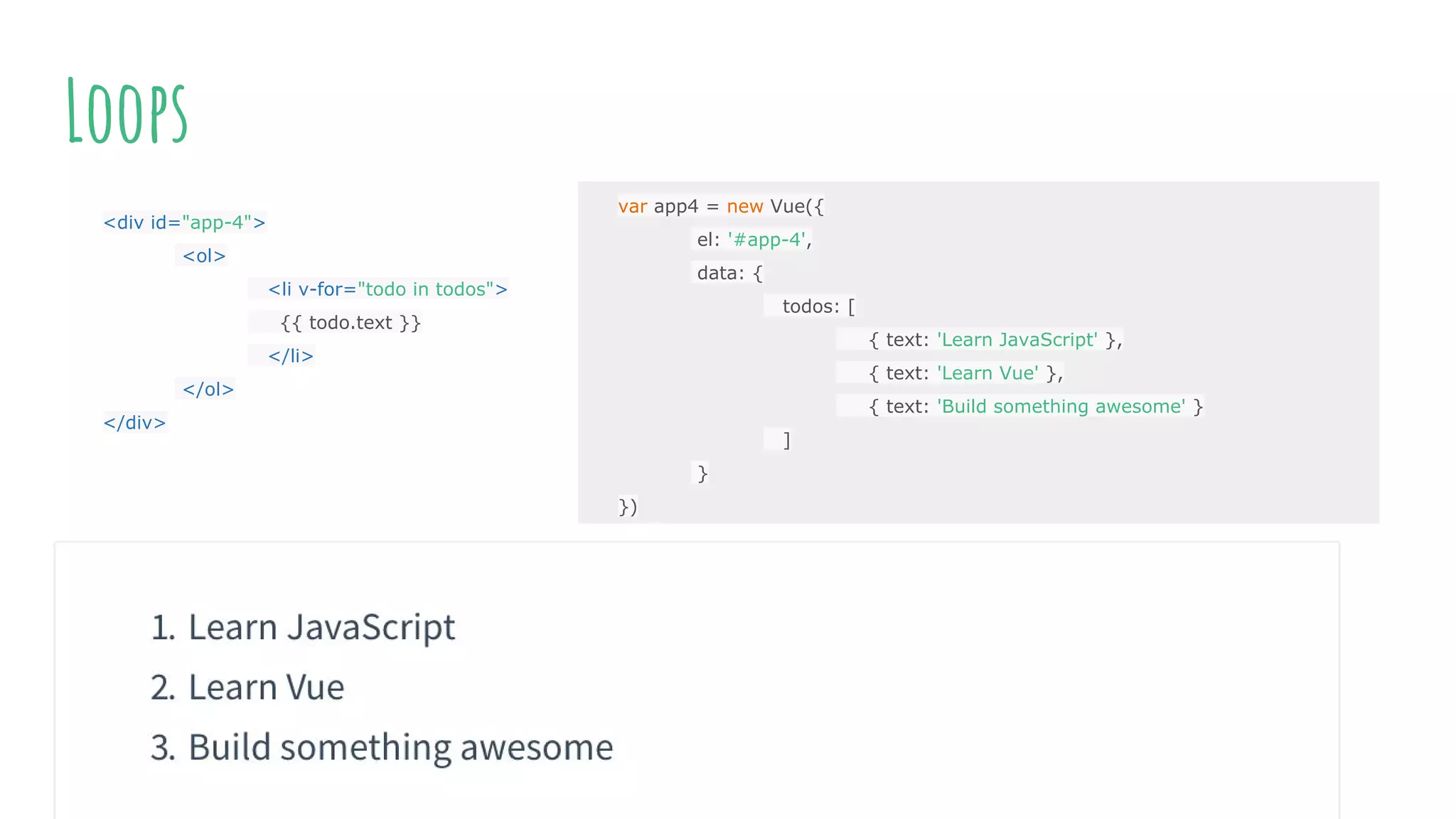
Task: Click the rendered '3. Build something awesome' item
Action: pos(382,748)
